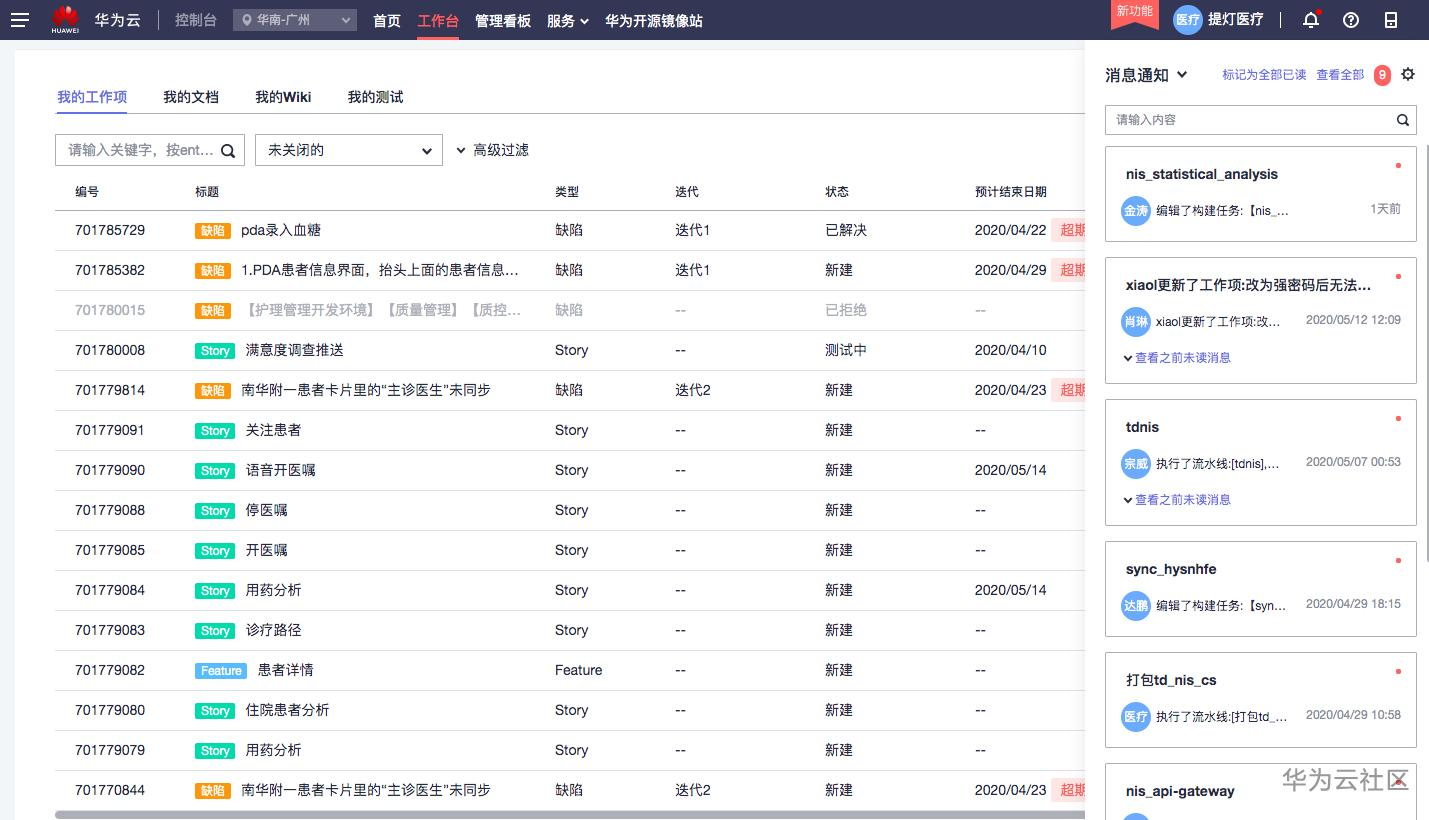Click the 缺陷 tag on pda录入血糖 row
The width and height of the screenshot is (1429, 820).
213,231
